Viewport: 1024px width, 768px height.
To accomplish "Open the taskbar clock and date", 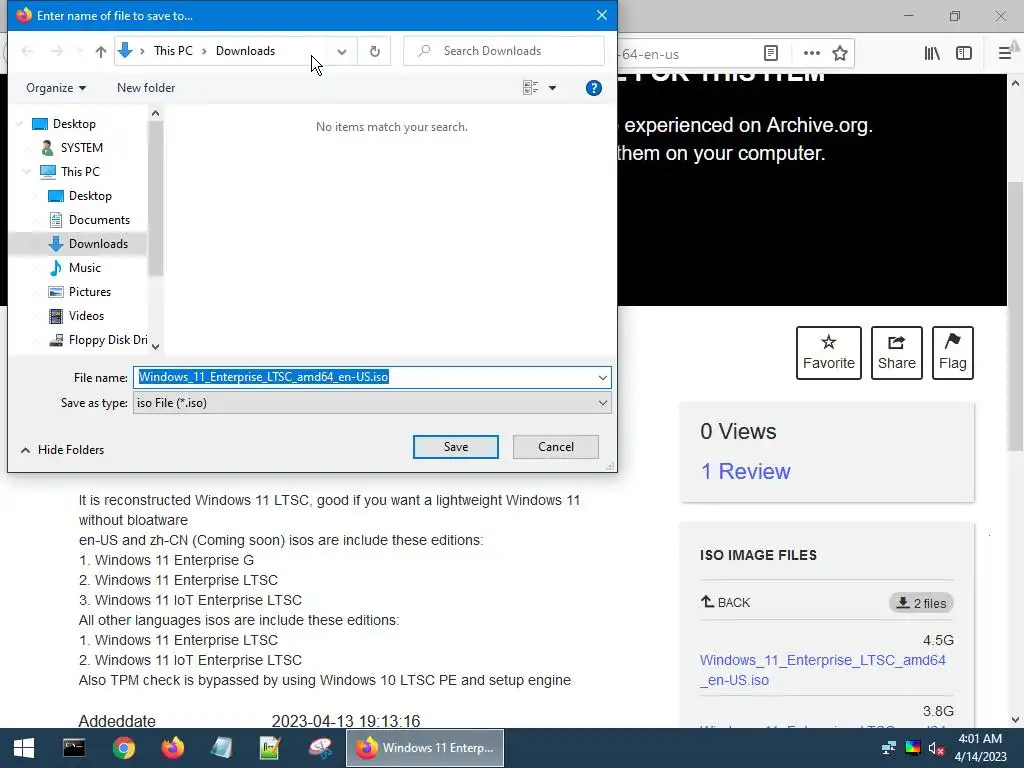I will [x=980, y=748].
